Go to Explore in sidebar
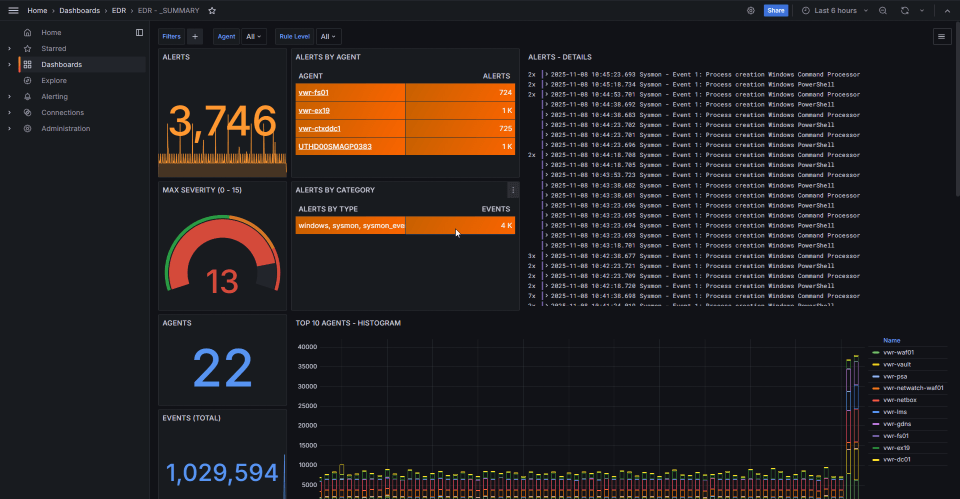The height and width of the screenshot is (499, 960). coord(54,80)
